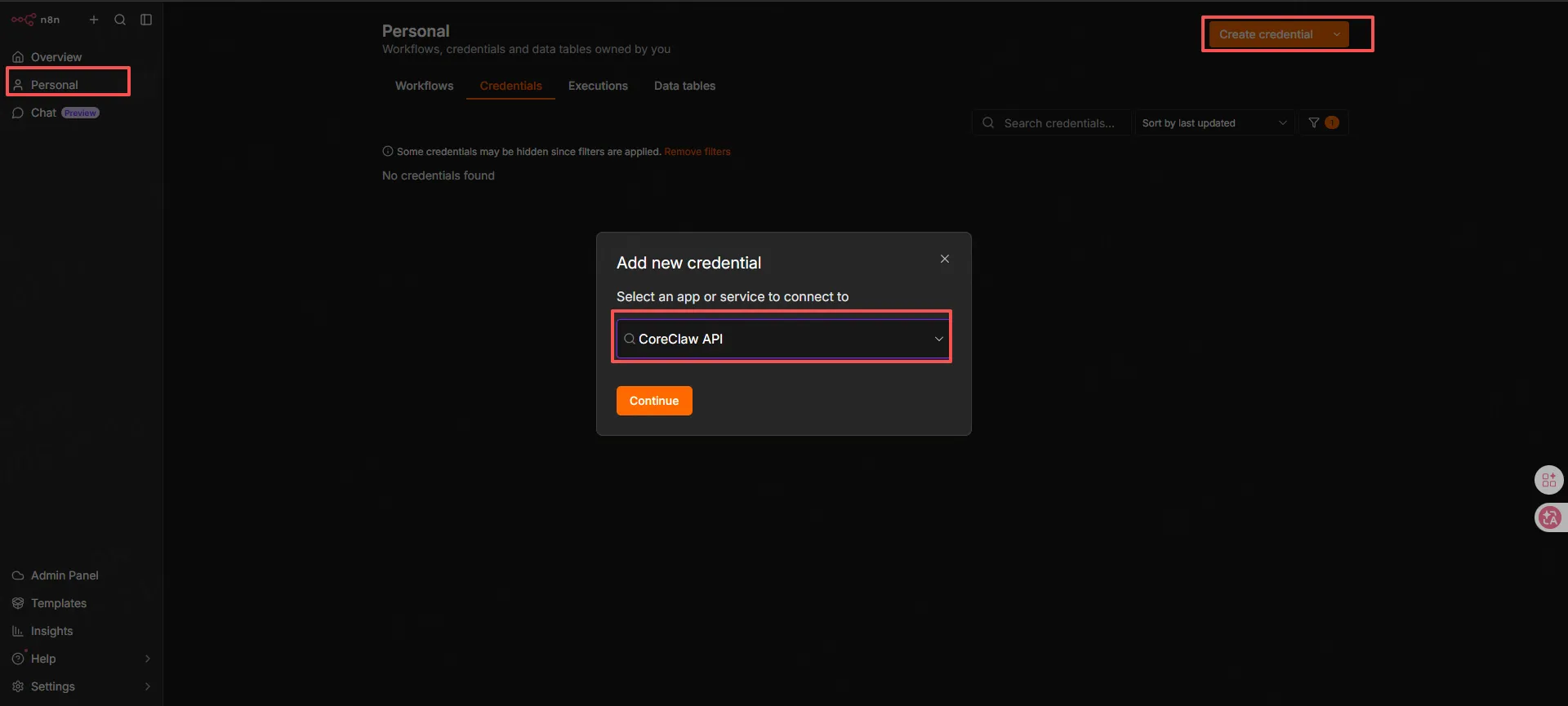Click the plus icon in the sidebar header
1568x706 pixels.
point(94,20)
